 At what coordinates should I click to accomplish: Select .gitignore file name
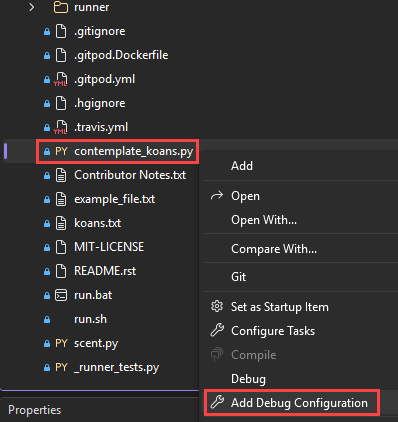(100, 32)
